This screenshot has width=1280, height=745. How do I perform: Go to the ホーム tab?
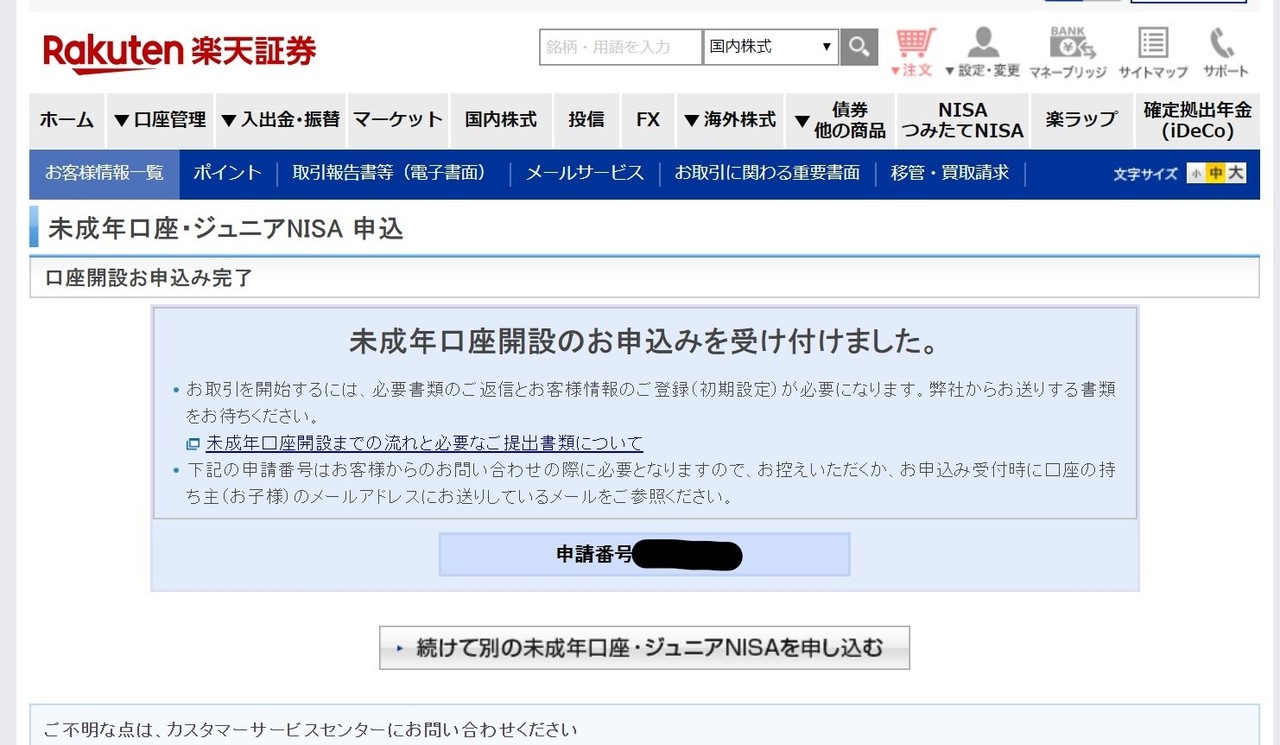[67, 120]
